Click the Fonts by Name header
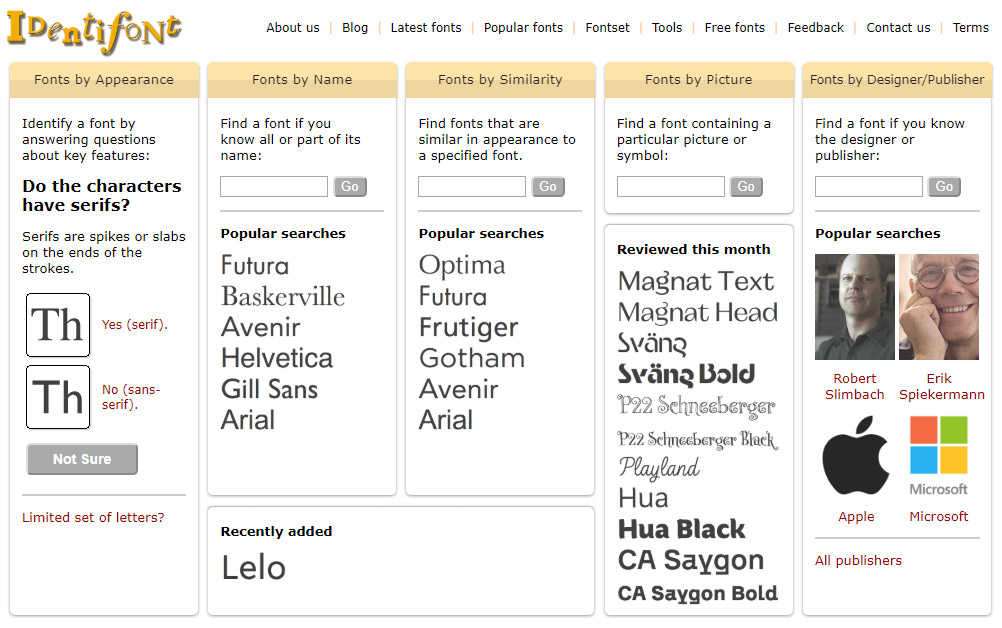This screenshot has width=1002, height=628. 302,79
